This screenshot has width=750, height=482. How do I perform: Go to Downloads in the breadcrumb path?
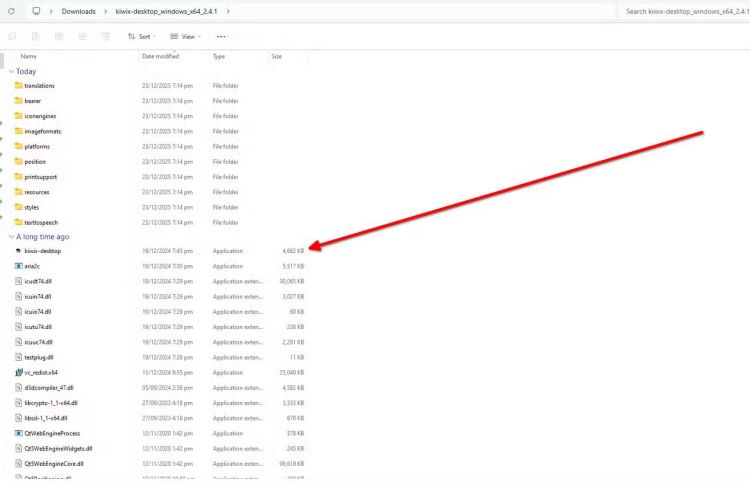(79, 11)
